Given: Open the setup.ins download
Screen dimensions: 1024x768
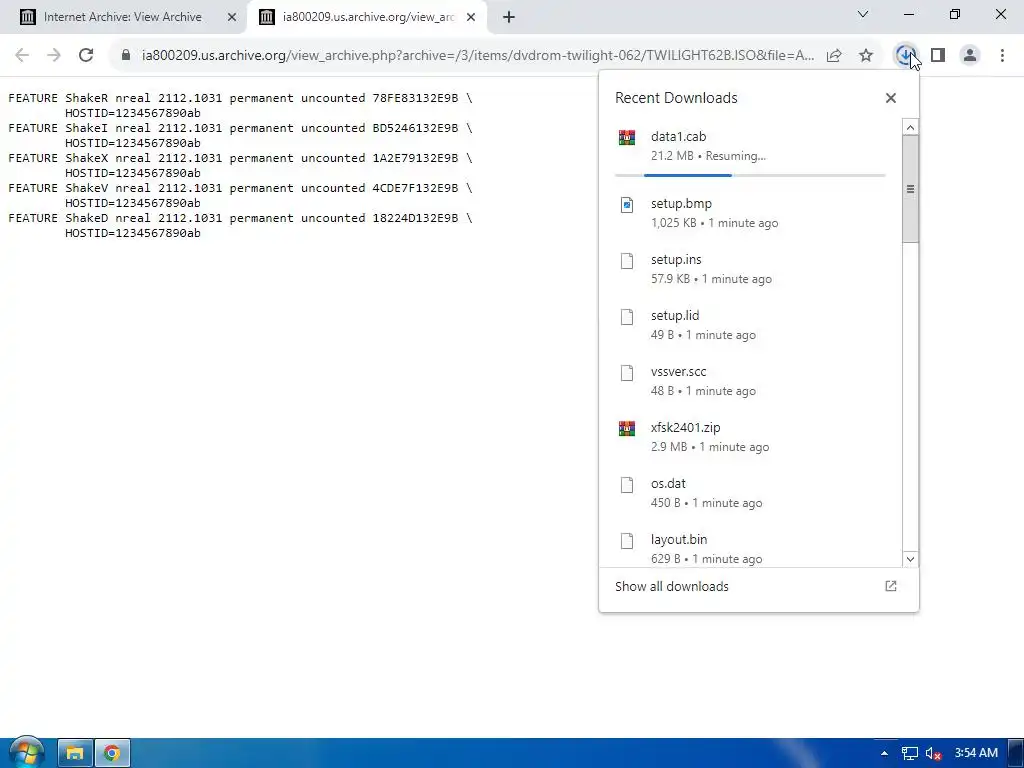Looking at the screenshot, I should 750,268.
